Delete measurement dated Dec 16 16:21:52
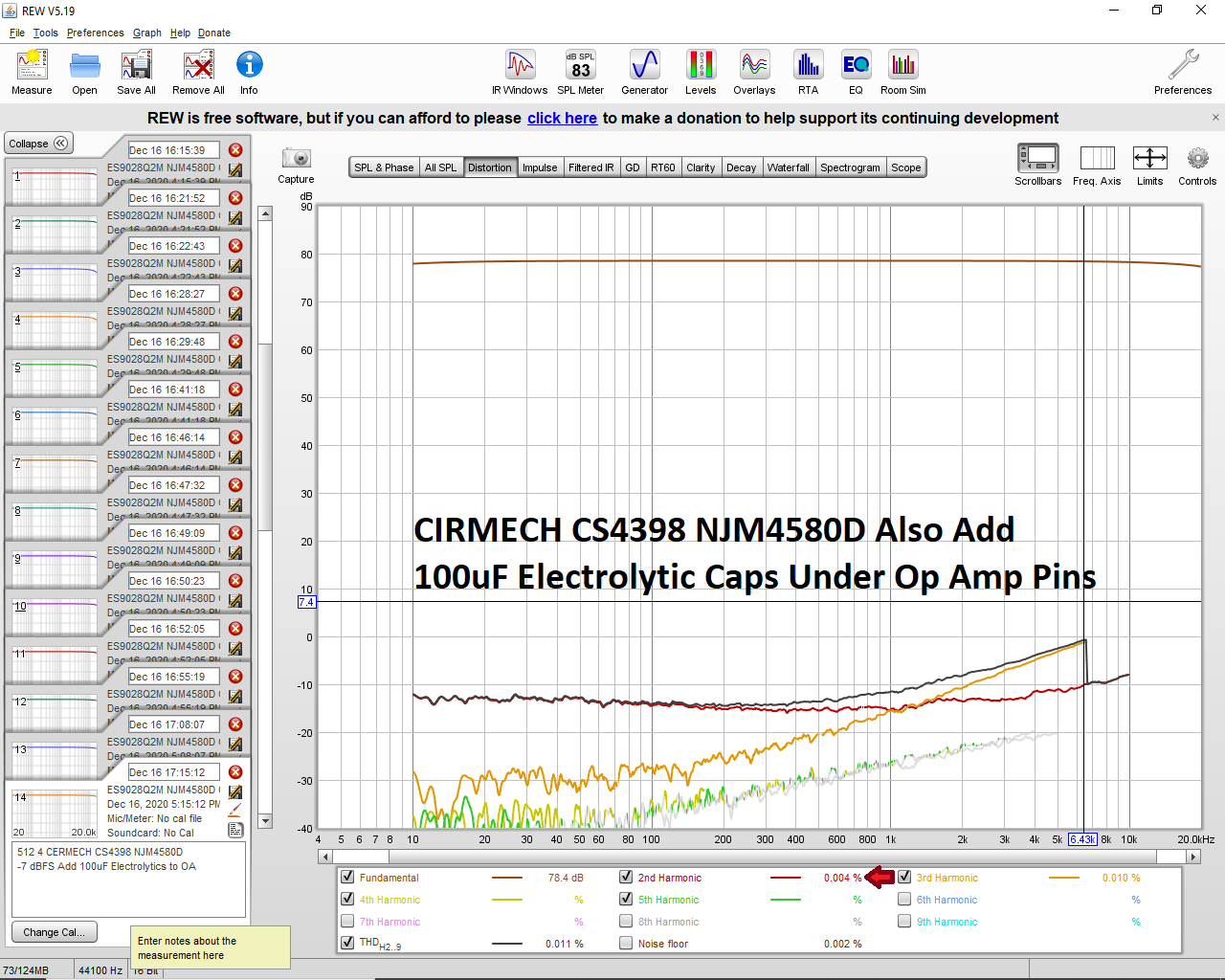Image resolution: width=1225 pixels, height=980 pixels. 235,198
